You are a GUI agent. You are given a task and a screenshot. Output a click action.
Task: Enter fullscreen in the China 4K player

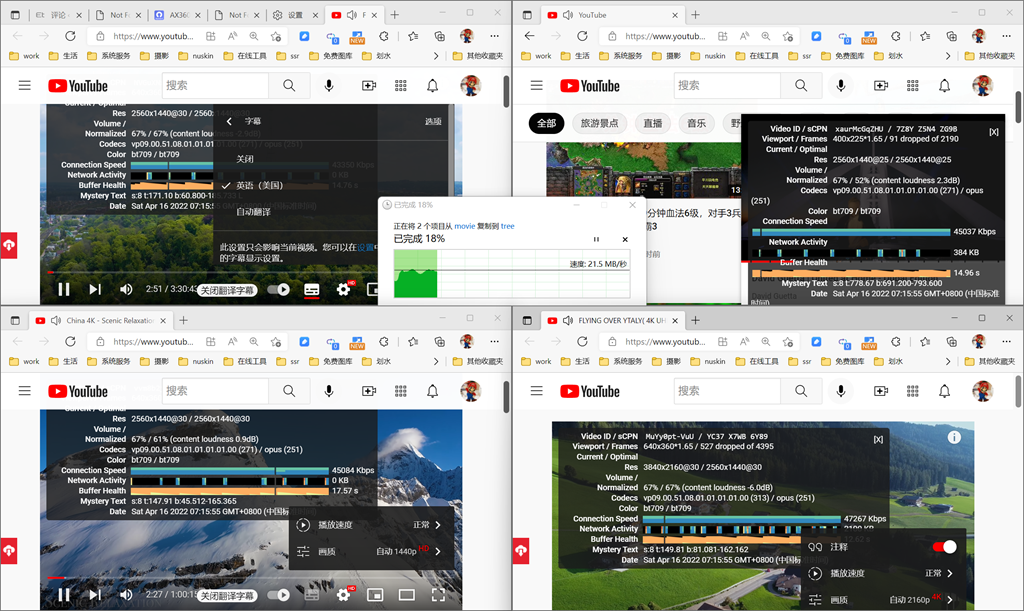tap(438, 595)
